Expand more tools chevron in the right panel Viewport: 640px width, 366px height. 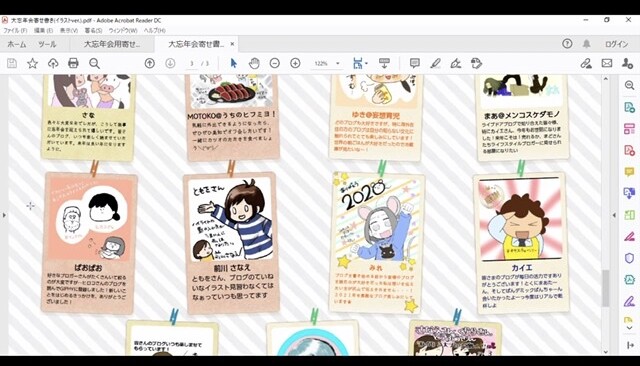[x=629, y=328]
